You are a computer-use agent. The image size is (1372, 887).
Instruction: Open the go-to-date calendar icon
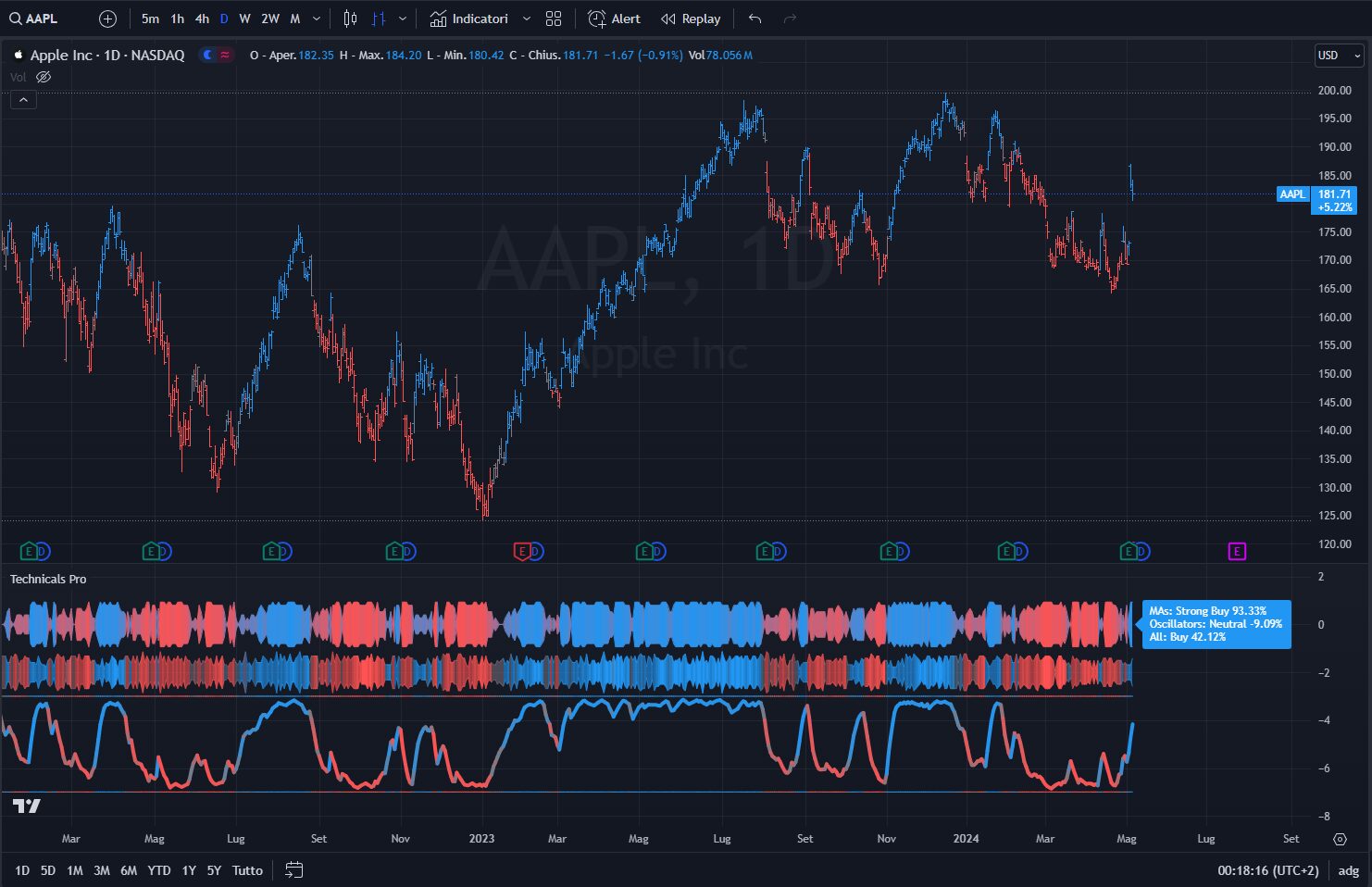click(293, 870)
